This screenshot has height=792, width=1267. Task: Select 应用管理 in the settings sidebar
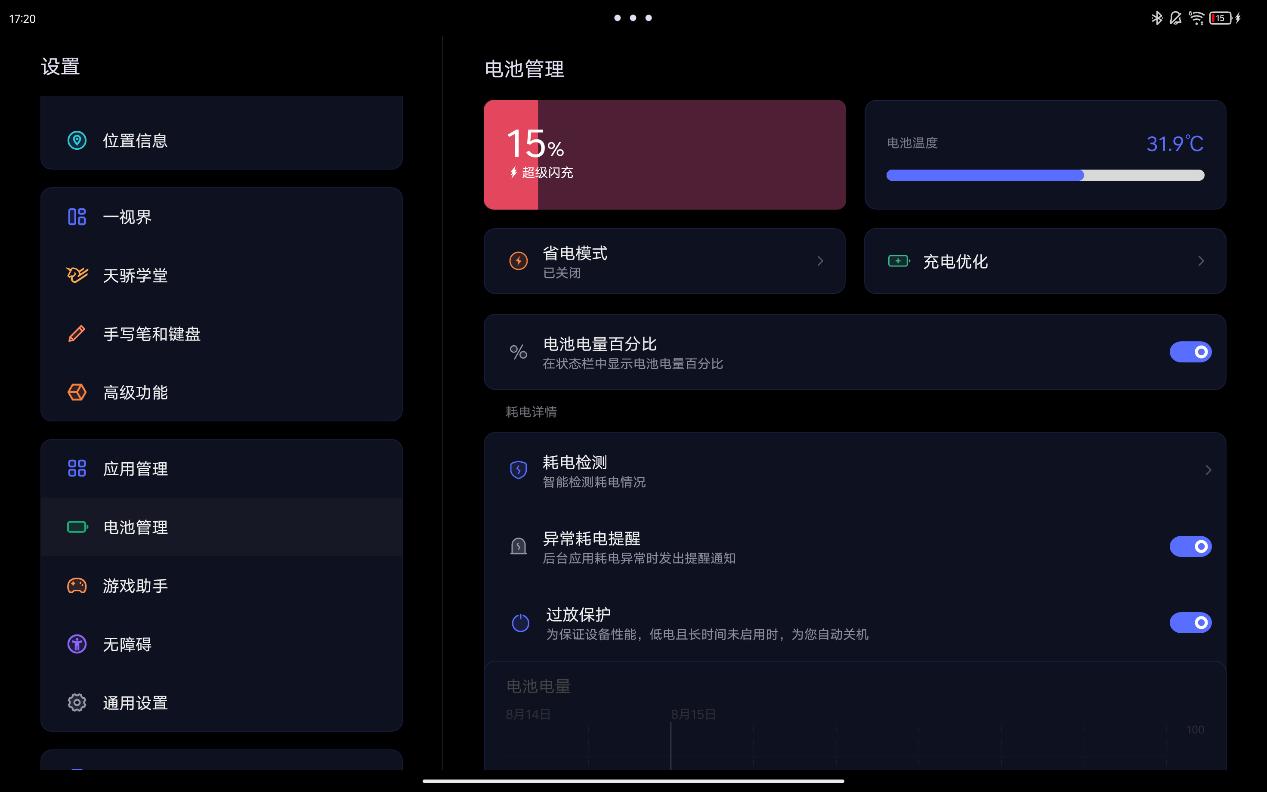222,469
